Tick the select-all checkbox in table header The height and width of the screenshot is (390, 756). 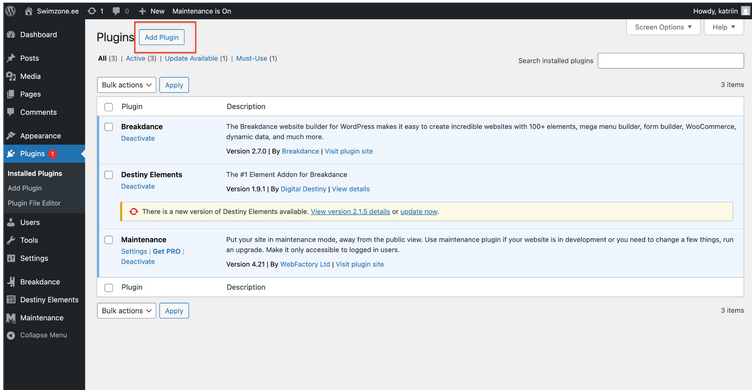pos(109,107)
